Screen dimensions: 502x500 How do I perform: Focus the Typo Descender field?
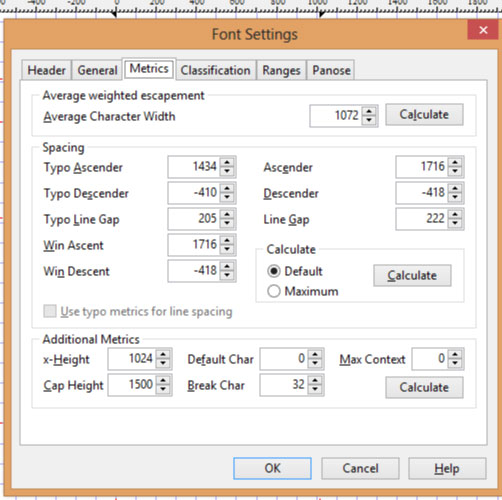[194, 193]
